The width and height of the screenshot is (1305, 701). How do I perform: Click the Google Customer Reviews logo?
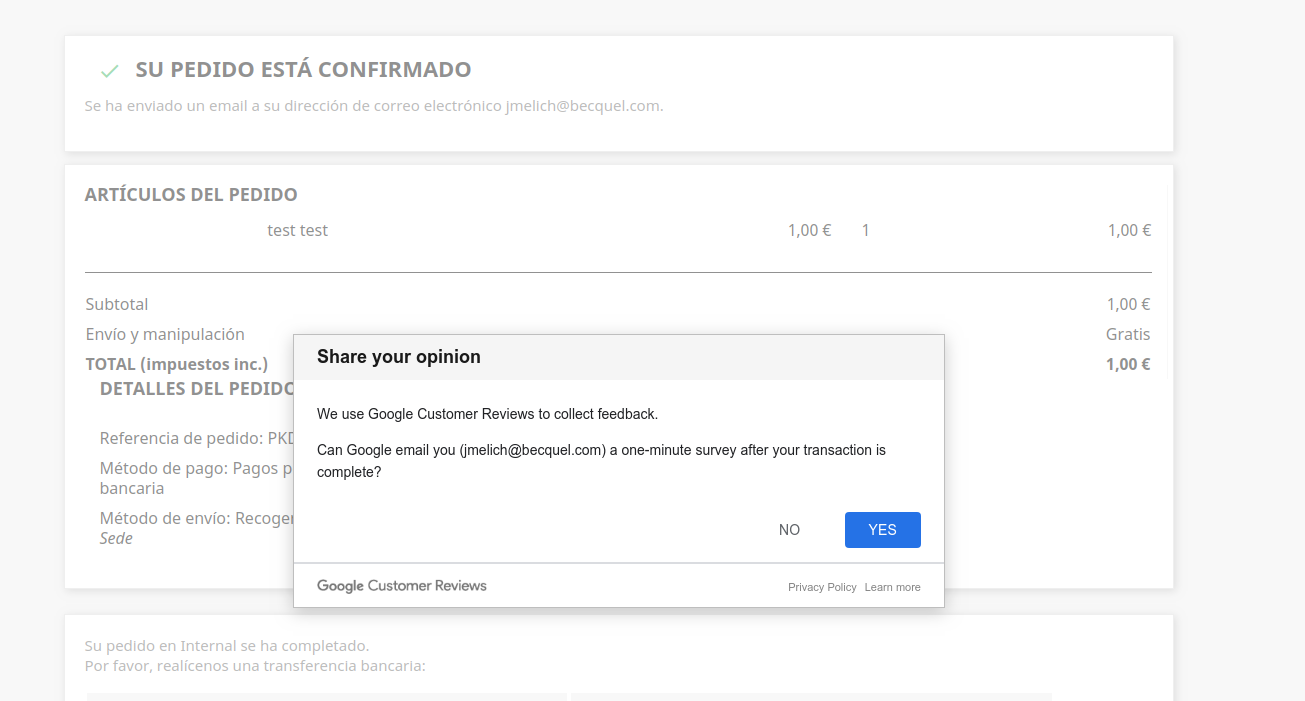click(x=402, y=586)
